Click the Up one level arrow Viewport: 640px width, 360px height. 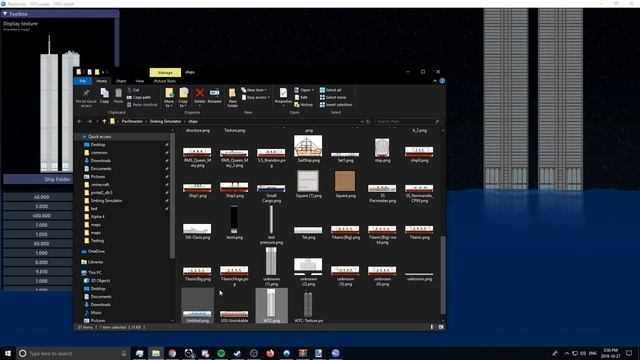coord(104,121)
